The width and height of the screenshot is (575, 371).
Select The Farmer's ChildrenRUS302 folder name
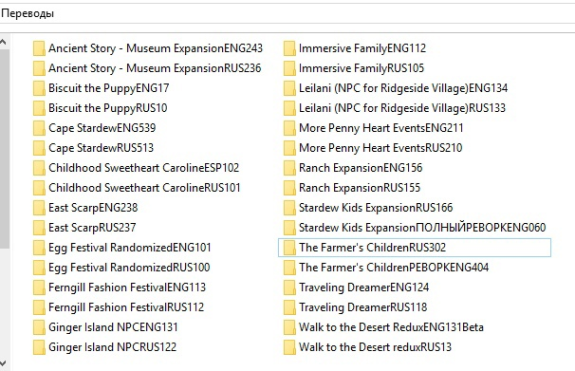click(x=373, y=247)
